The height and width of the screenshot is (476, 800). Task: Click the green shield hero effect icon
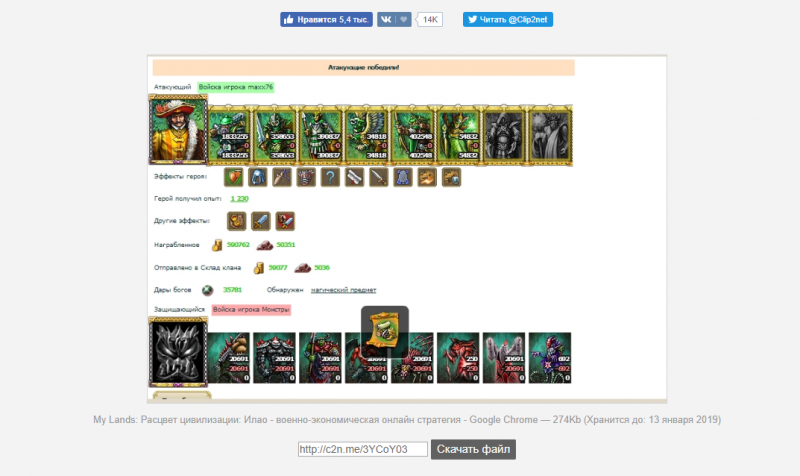tap(234, 177)
